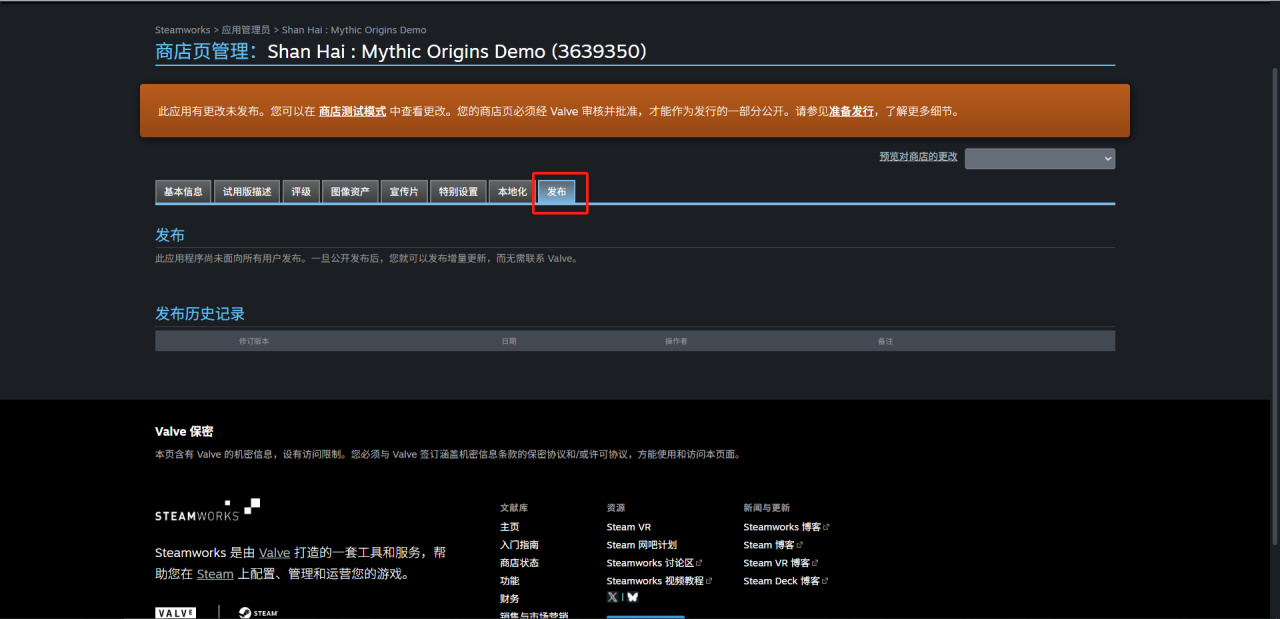This screenshot has width=1280, height=619.
Task: Open the 商店测试模式 link in the banner
Action: point(352,111)
